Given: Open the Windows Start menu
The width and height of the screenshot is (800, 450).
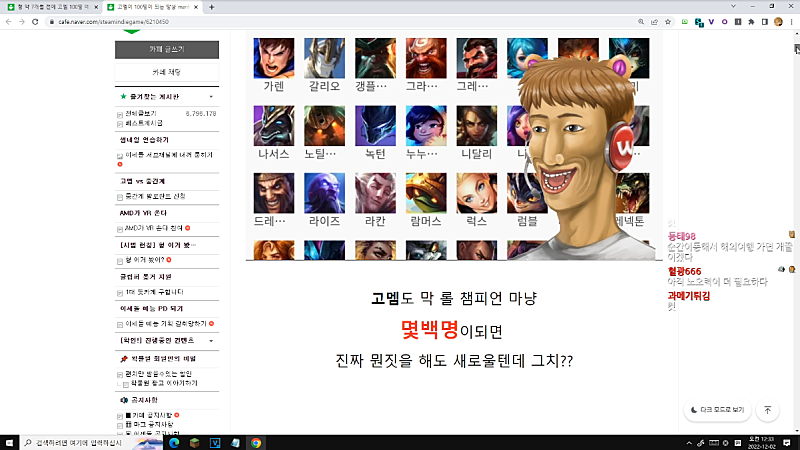Looking at the screenshot, I should tap(9, 443).
